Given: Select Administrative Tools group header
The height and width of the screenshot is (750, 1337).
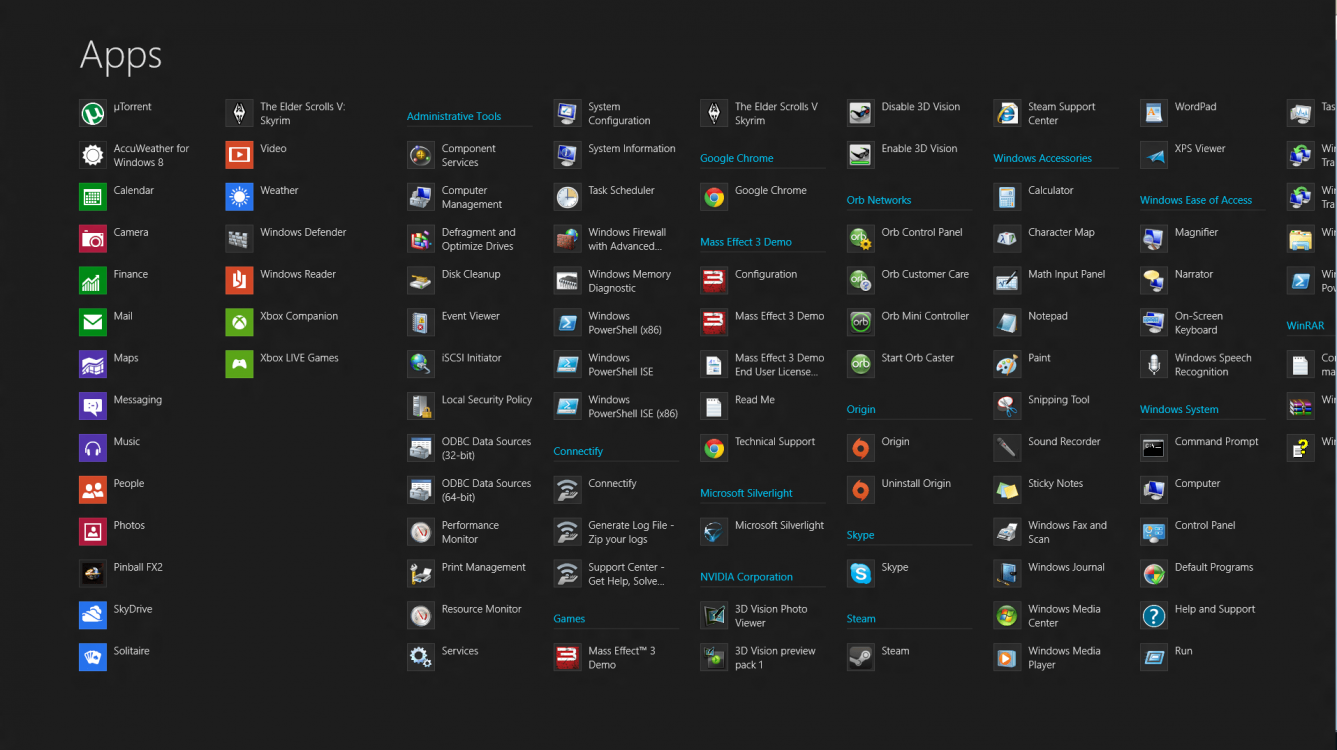Looking at the screenshot, I should point(454,117).
